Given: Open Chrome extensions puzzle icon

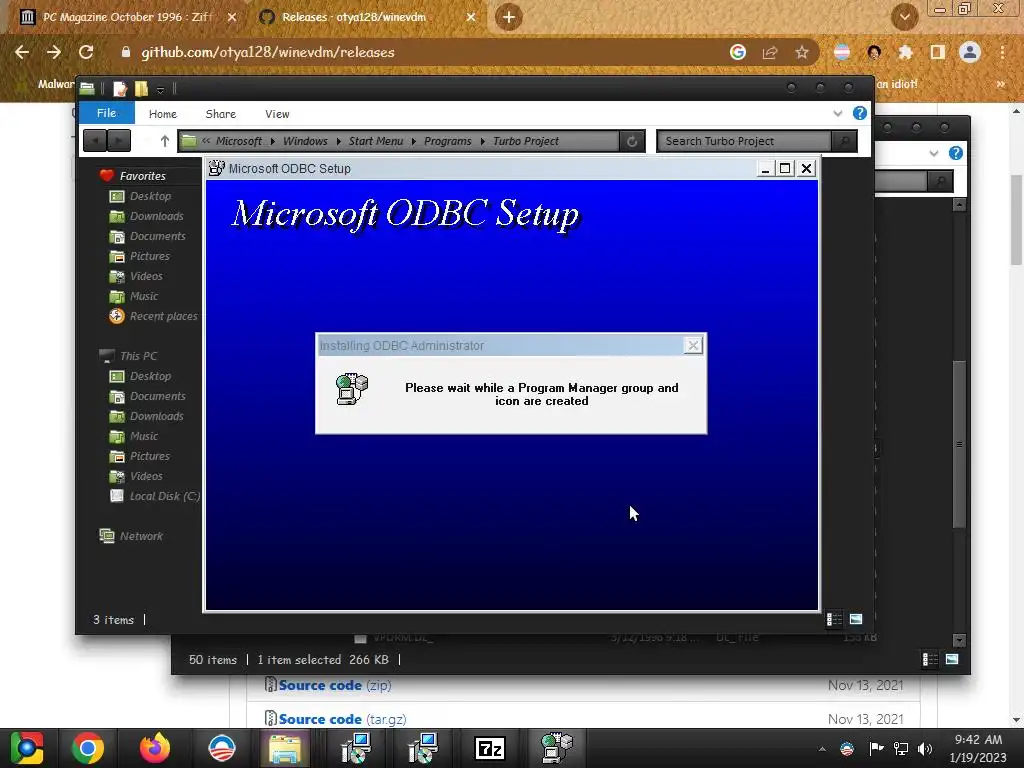Looking at the screenshot, I should pyautogui.click(x=906, y=52).
